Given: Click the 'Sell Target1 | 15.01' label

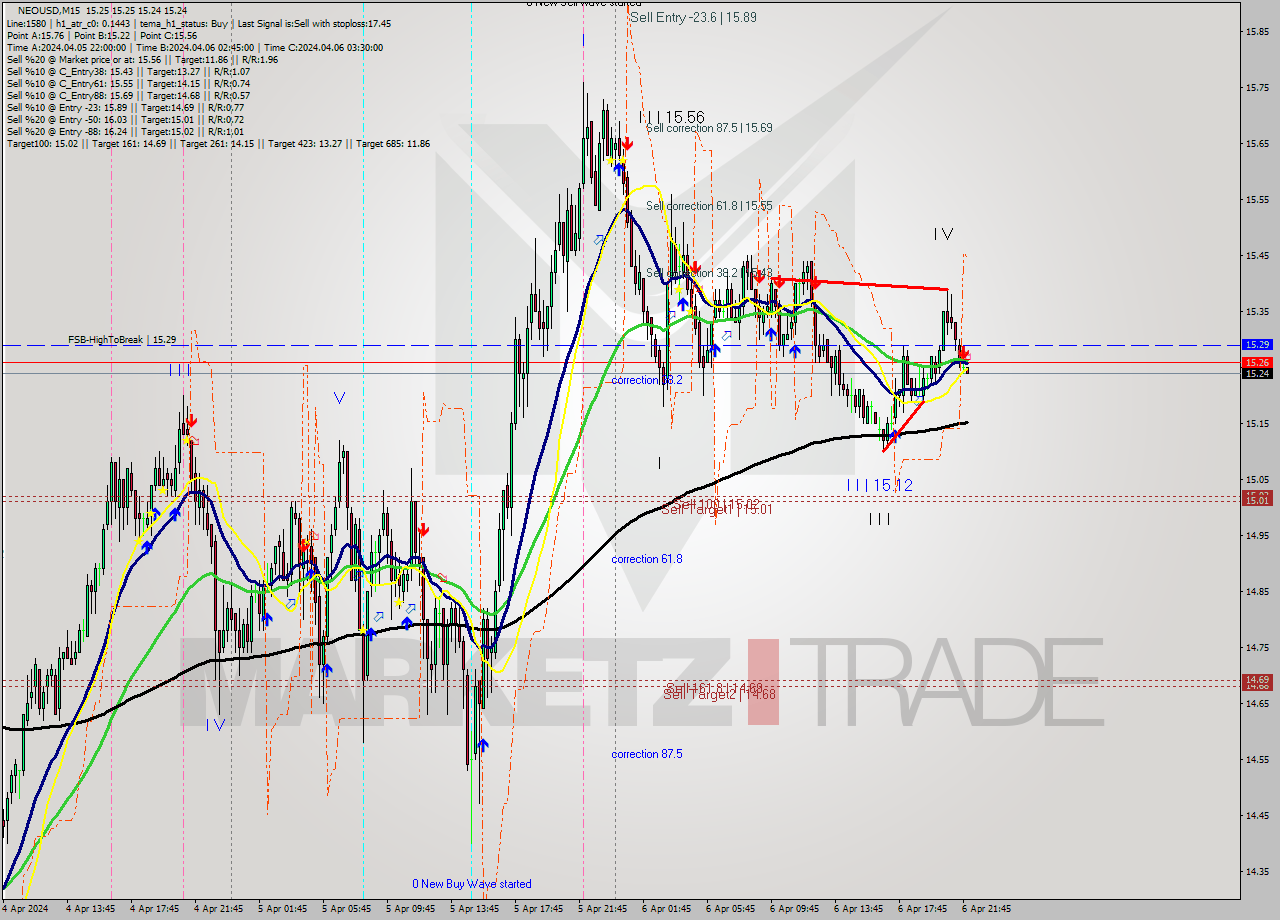Looking at the screenshot, I should tap(718, 509).
